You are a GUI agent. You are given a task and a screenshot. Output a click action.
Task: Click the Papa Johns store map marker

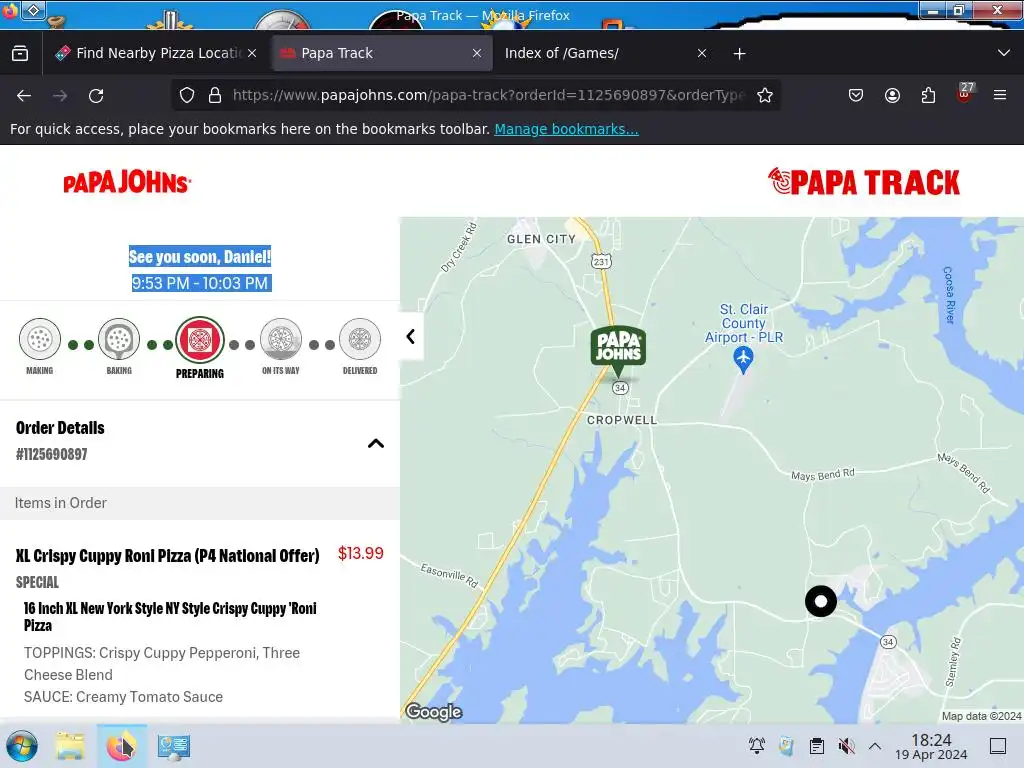(618, 349)
